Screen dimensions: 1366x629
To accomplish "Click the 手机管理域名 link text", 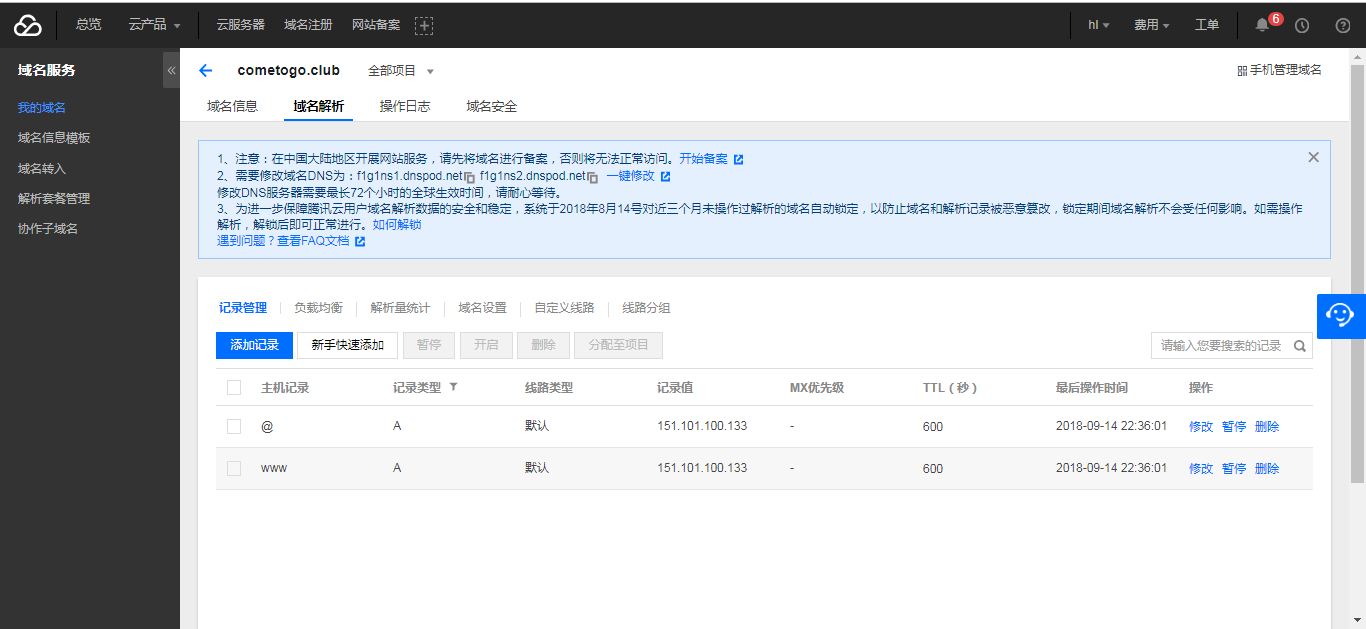I will 1286,70.
